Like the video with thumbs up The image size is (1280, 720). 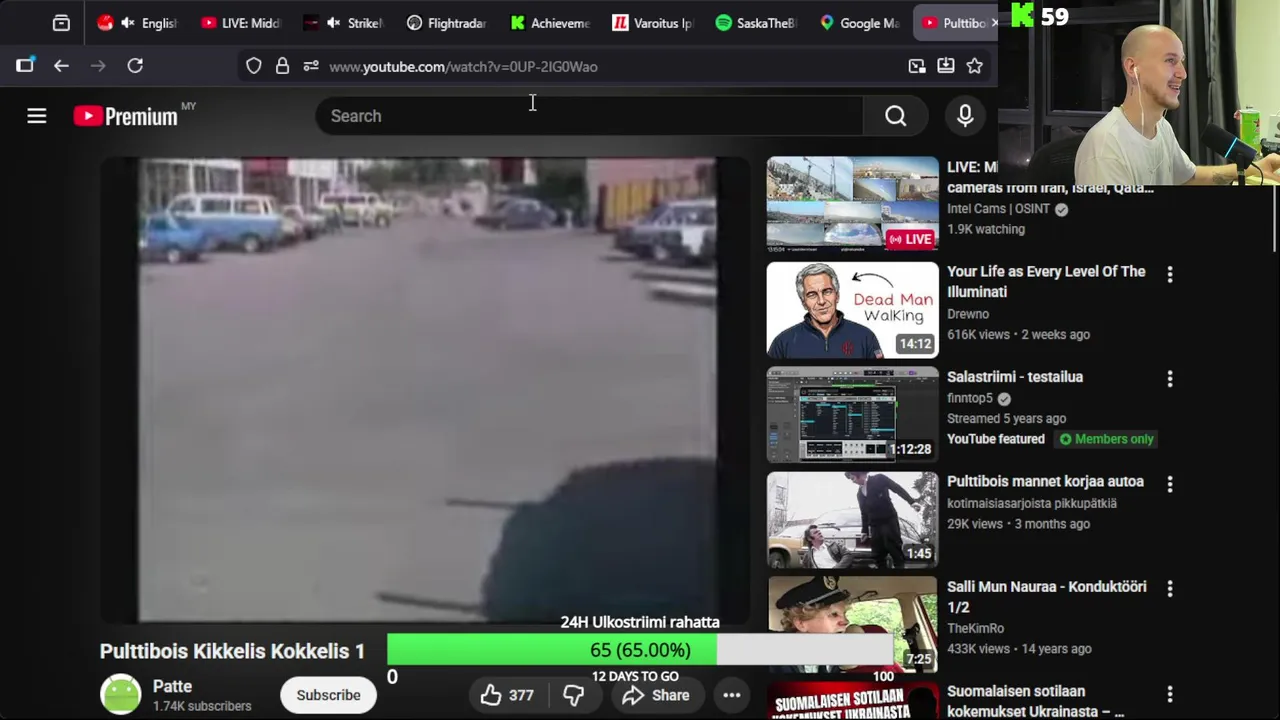click(507, 695)
